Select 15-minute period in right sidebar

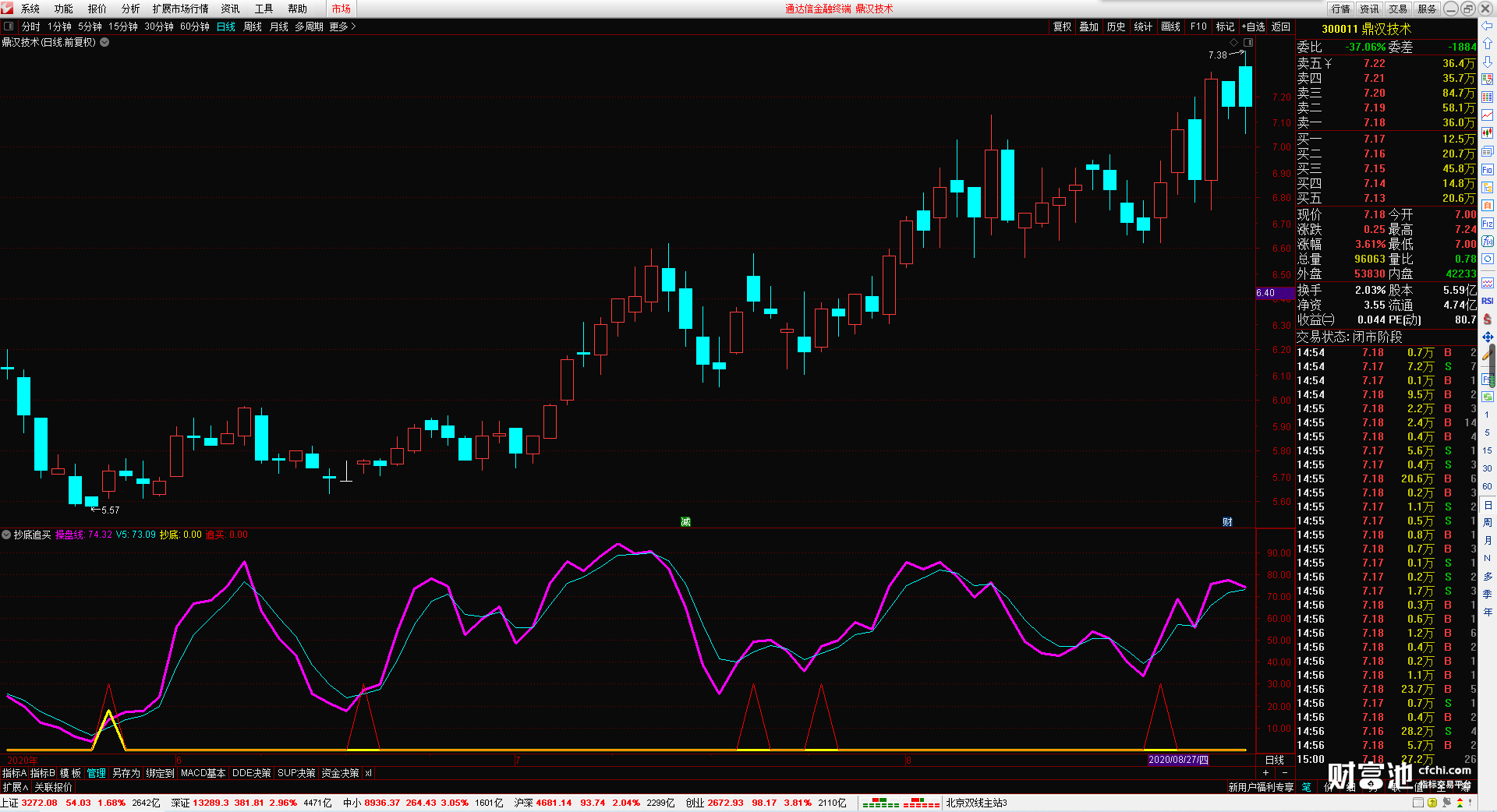[x=1488, y=450]
